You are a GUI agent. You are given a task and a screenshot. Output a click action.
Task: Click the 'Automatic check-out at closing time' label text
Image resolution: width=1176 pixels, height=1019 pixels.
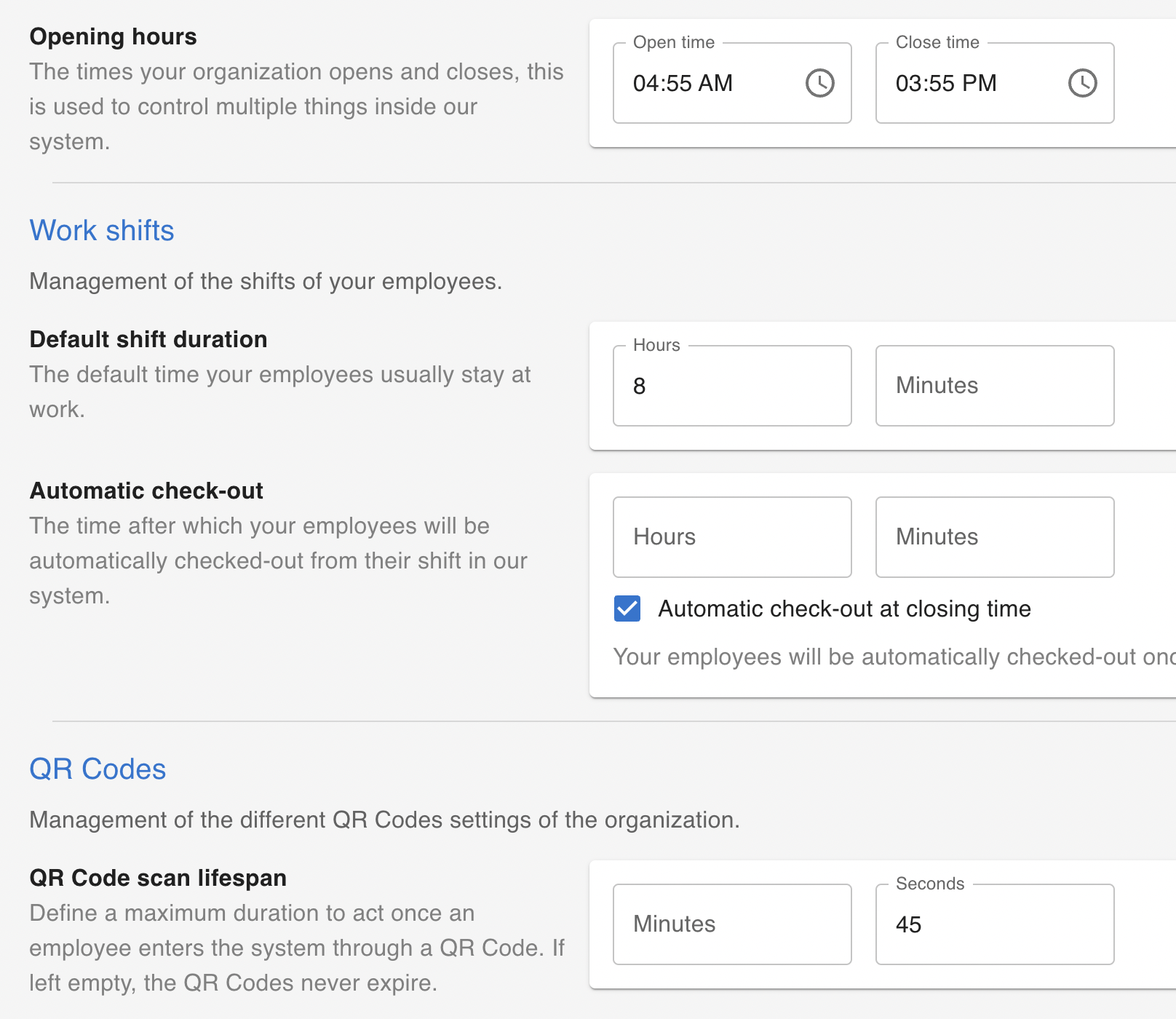[x=844, y=608]
